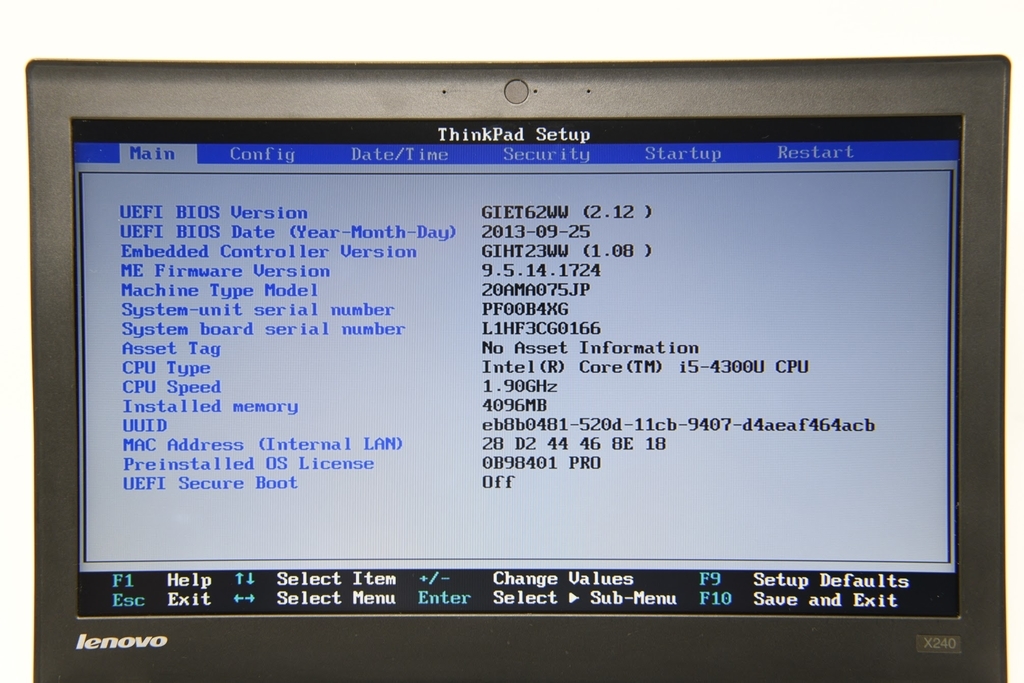Click the F9 key hint
The width and height of the screenshot is (1024, 683).
coord(710,579)
